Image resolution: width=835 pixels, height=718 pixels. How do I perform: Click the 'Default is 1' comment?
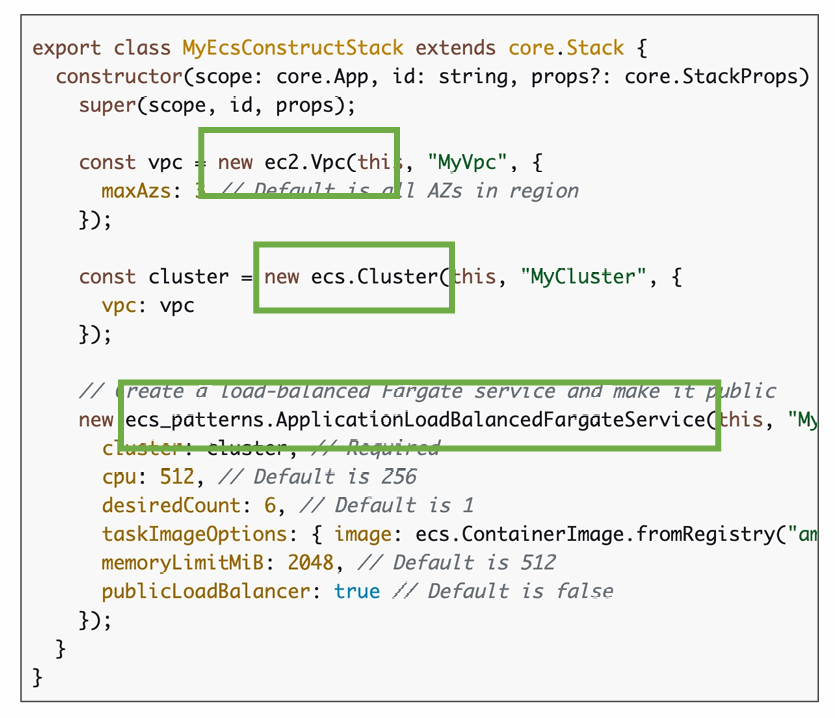tap(404, 505)
